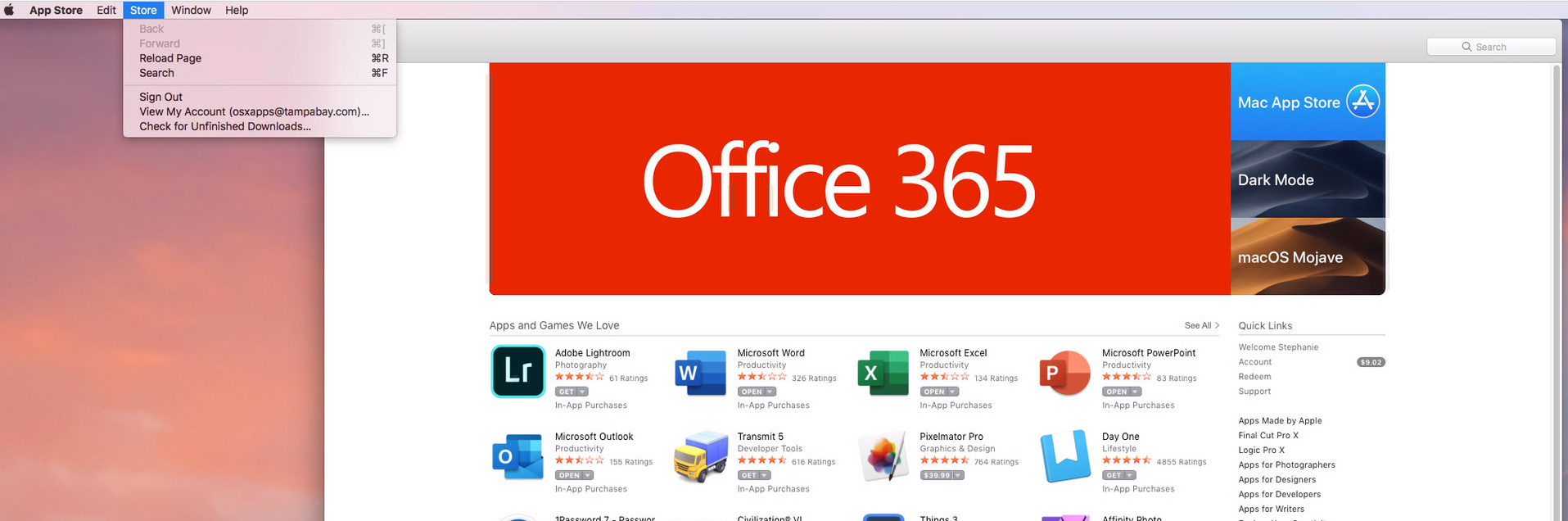This screenshot has height=521, width=1568.
Task: Click the Microsoft PowerPoint title
Action: [1148, 353]
